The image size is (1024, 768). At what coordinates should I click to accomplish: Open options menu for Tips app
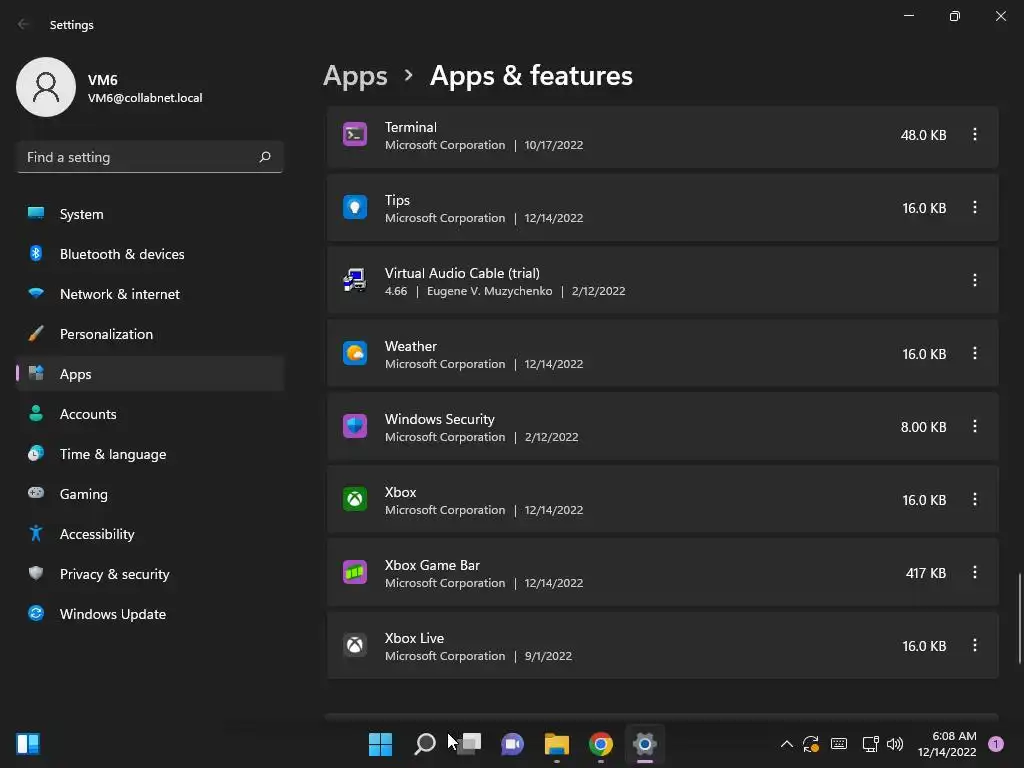click(974, 208)
